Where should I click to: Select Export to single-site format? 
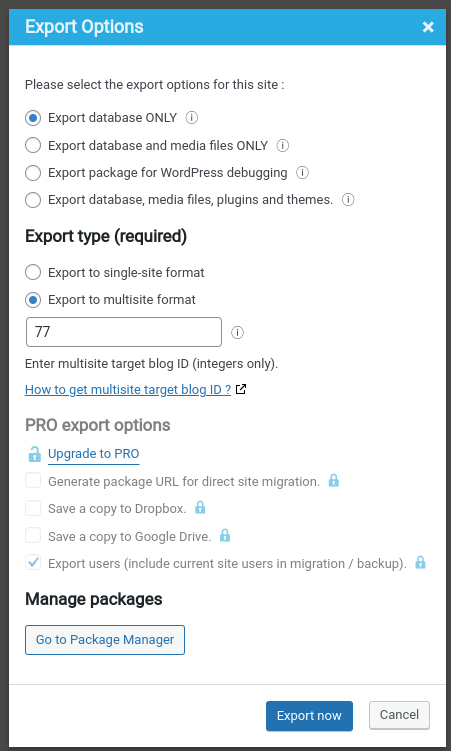pos(33,273)
